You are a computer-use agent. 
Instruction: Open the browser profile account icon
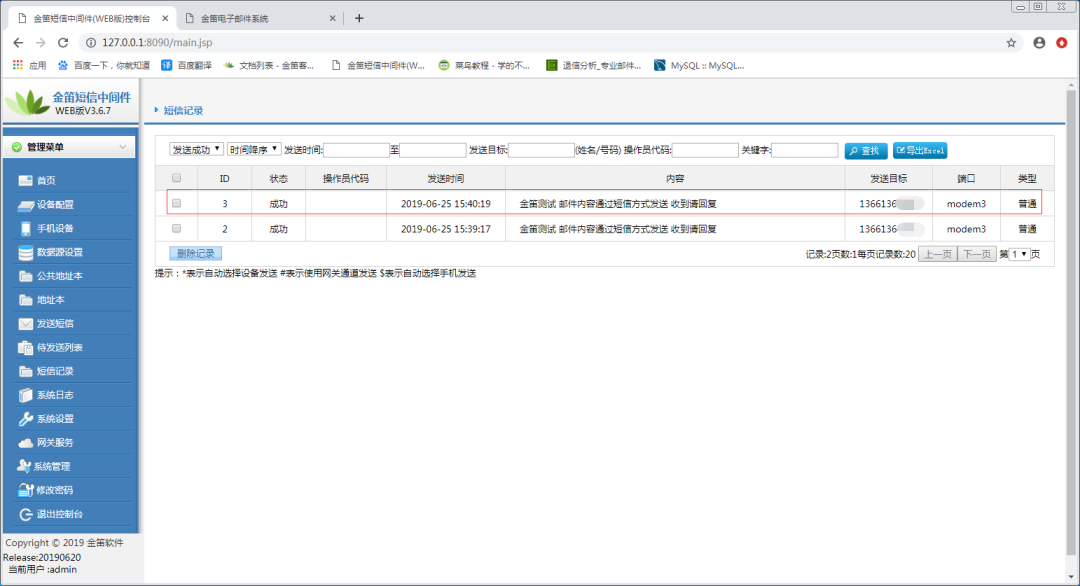(x=1039, y=43)
